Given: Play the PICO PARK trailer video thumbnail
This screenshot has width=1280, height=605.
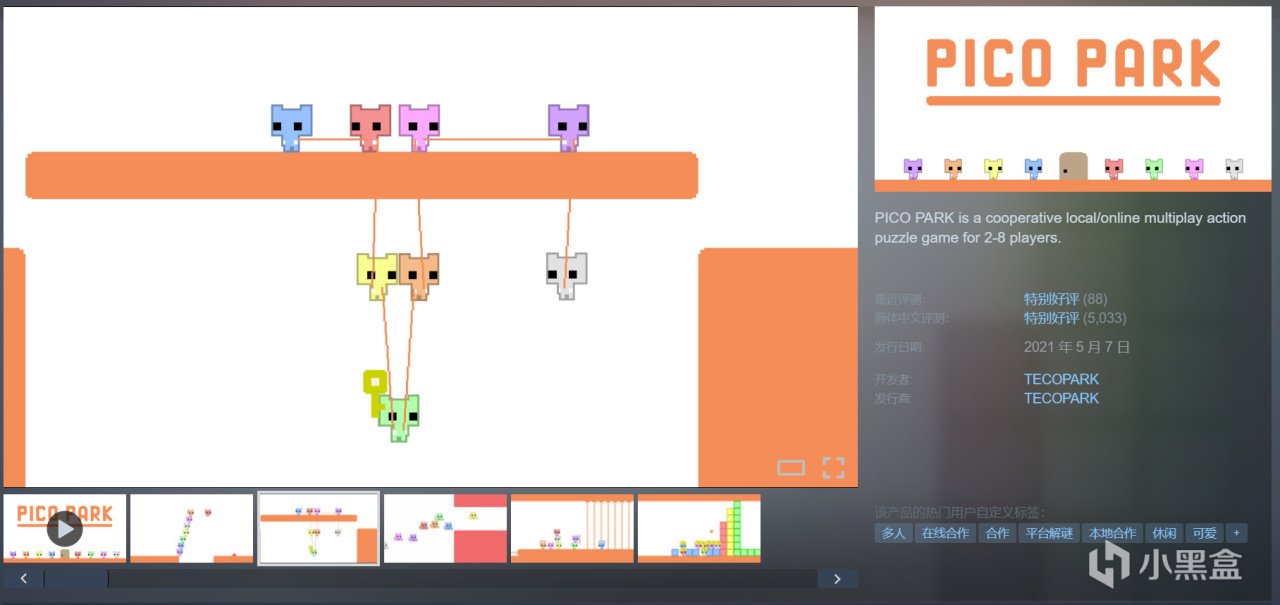Looking at the screenshot, I should 65,528.
